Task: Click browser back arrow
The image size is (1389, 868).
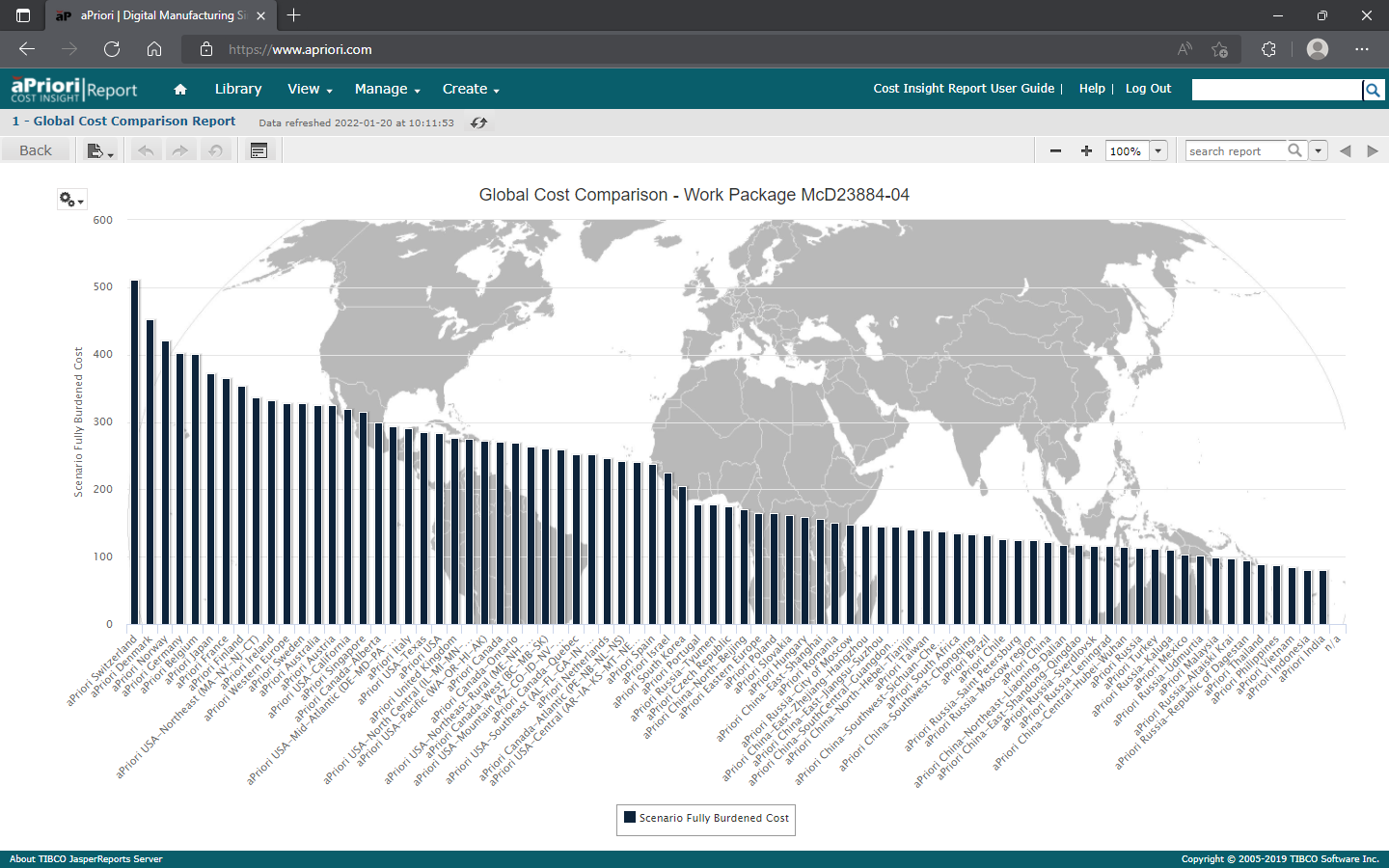Action: (x=27, y=49)
